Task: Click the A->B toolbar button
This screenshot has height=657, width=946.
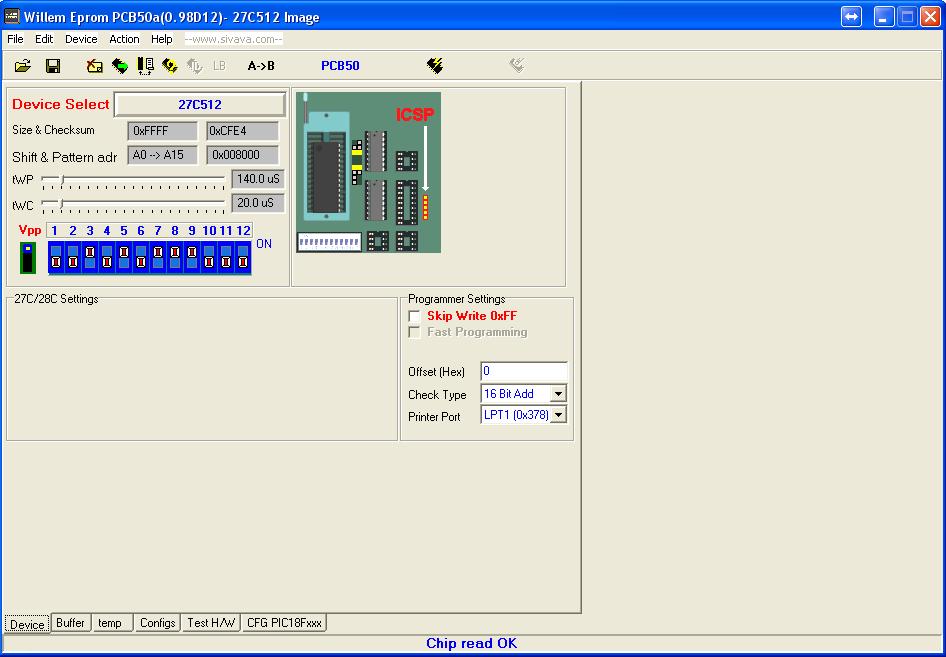Action: (x=261, y=66)
